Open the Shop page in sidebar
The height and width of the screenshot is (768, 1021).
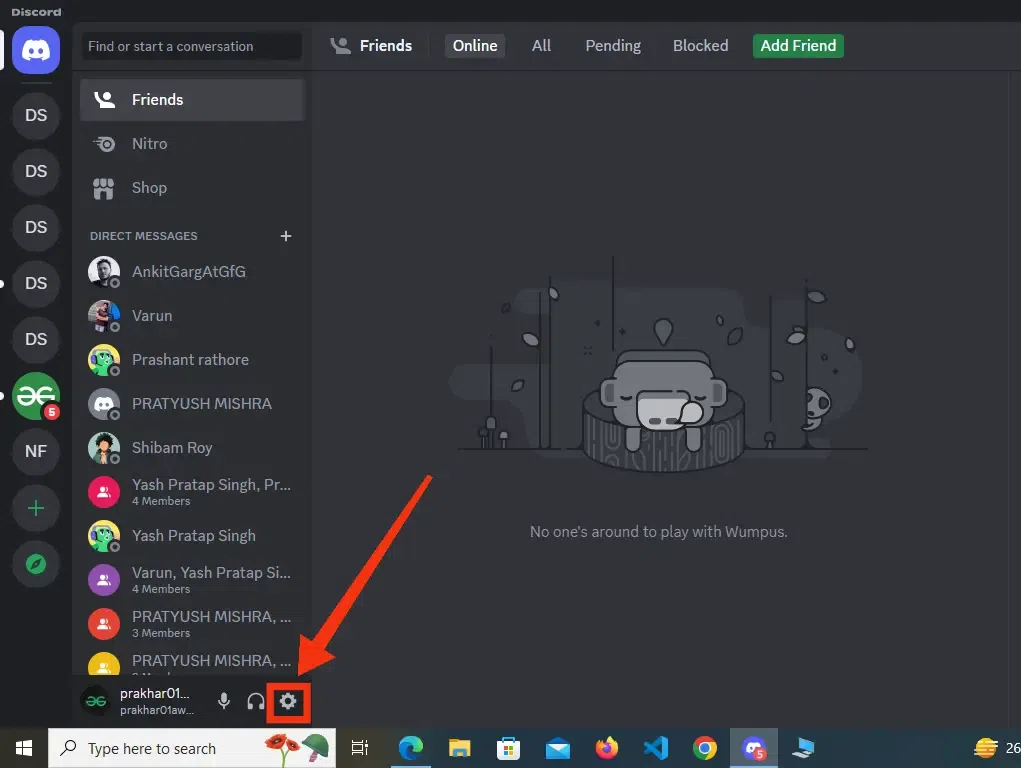click(192, 188)
